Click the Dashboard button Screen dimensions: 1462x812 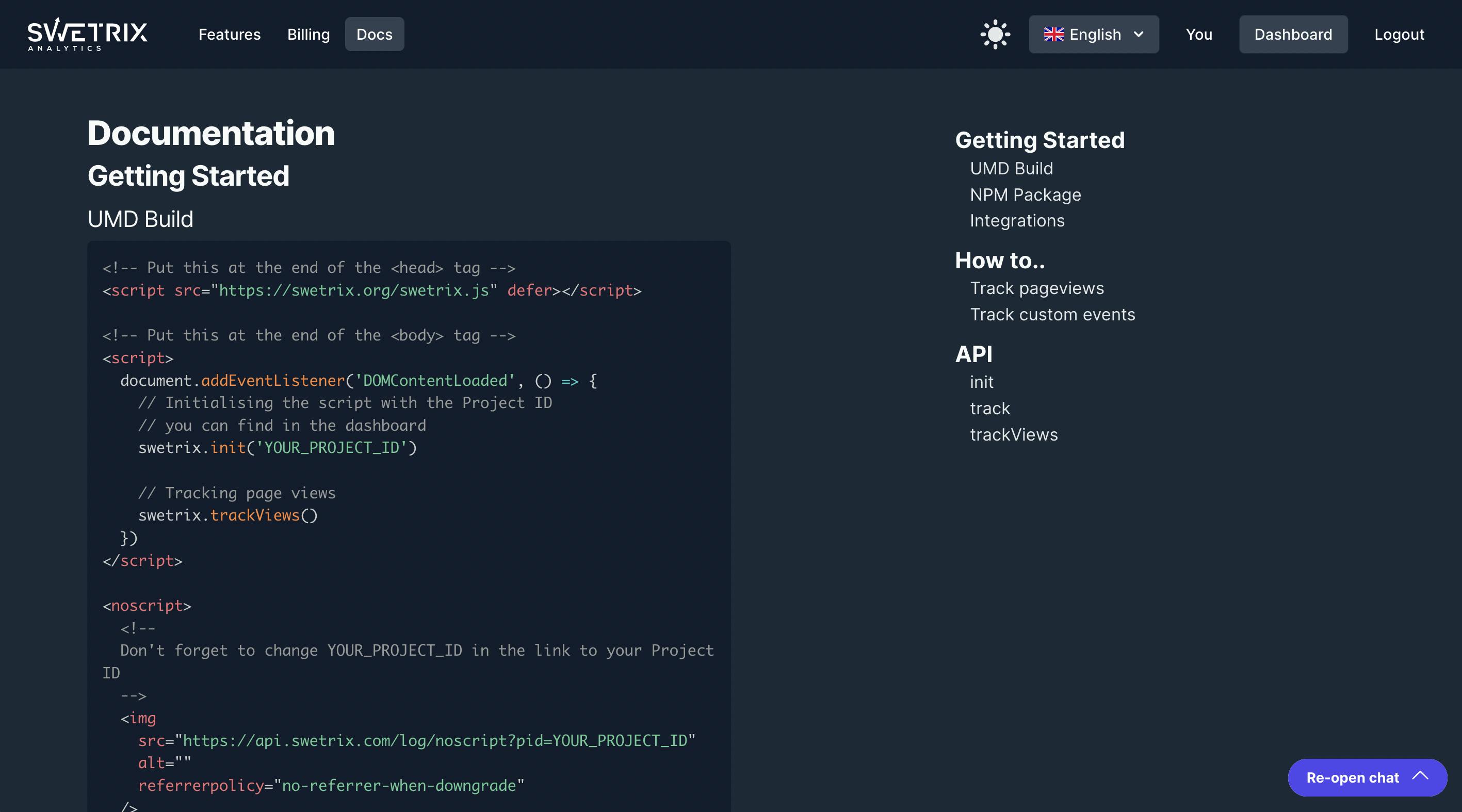(x=1293, y=35)
